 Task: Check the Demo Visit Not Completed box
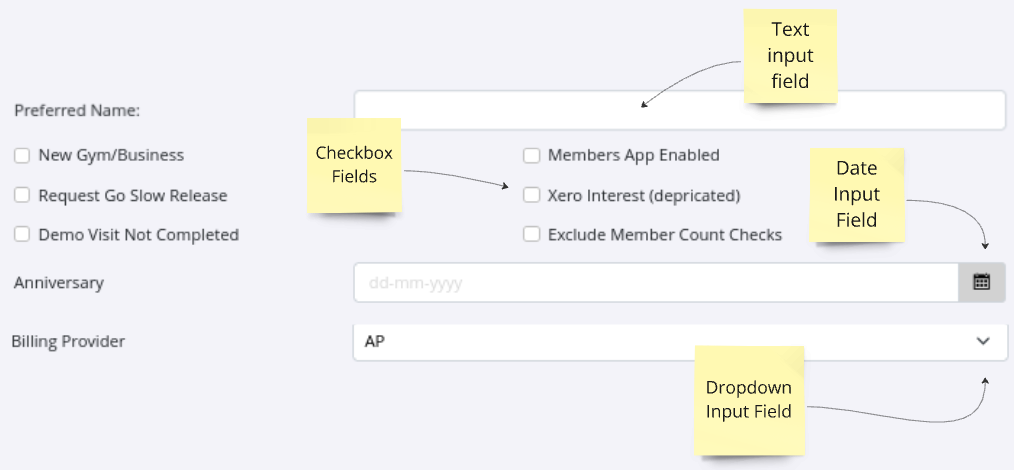pyautogui.click(x=22, y=235)
